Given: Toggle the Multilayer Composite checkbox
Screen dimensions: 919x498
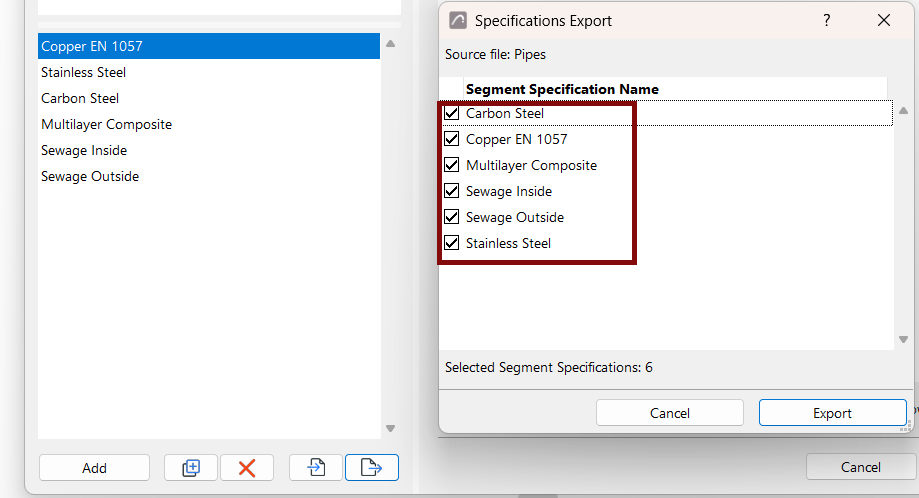Looking at the screenshot, I should tap(451, 165).
